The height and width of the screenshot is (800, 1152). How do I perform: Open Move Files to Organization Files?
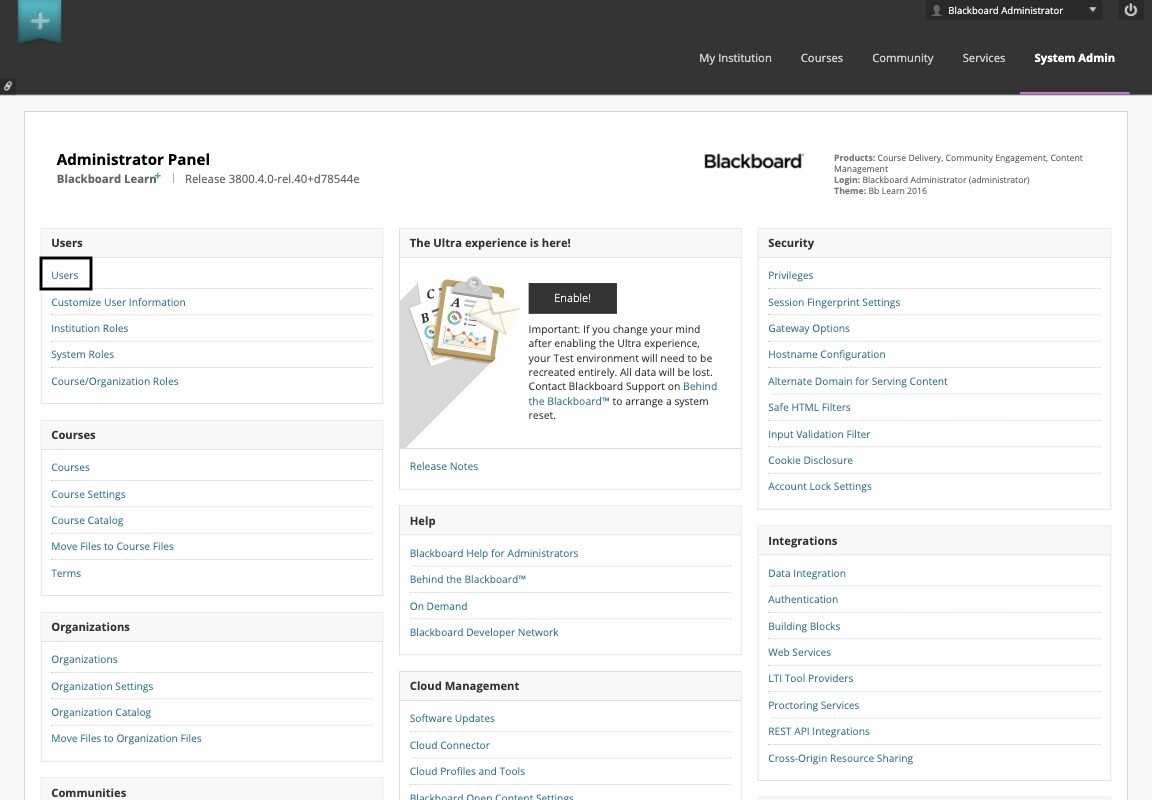pyautogui.click(x=126, y=738)
